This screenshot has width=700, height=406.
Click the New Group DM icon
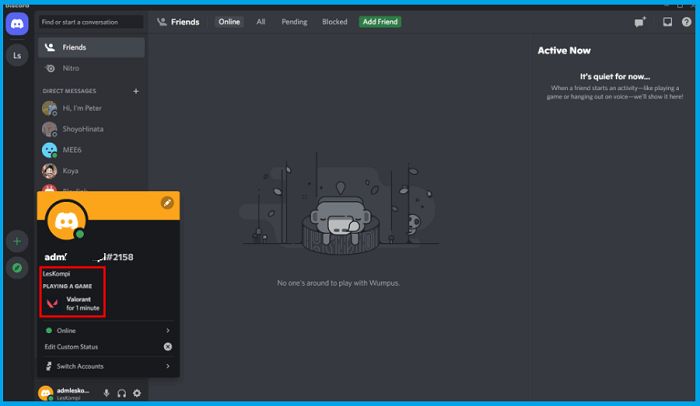tap(640, 21)
